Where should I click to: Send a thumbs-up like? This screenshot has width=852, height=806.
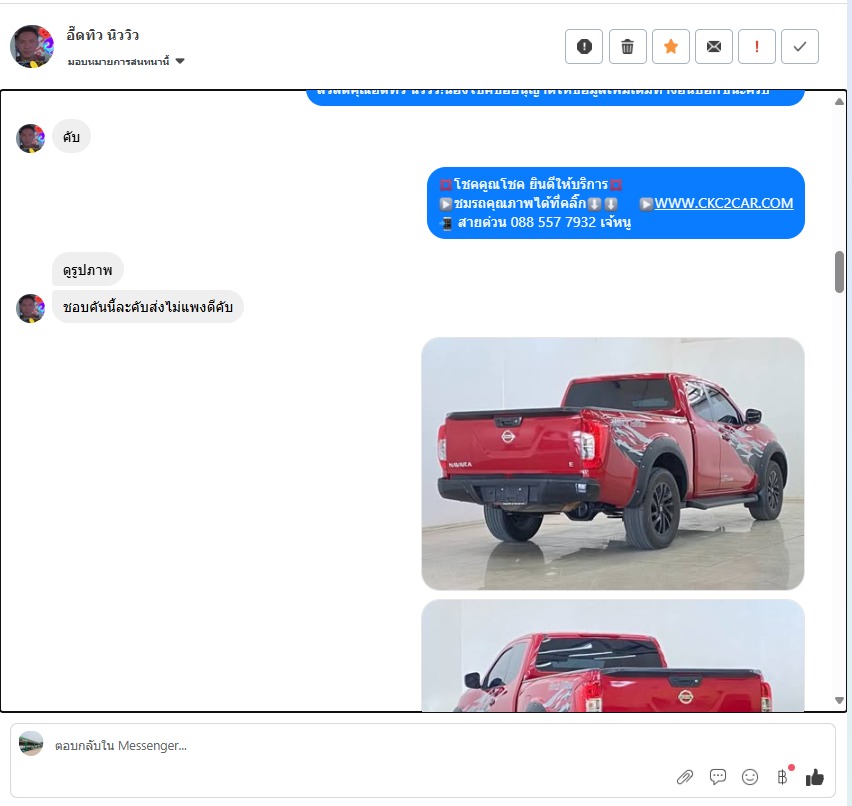coord(815,777)
